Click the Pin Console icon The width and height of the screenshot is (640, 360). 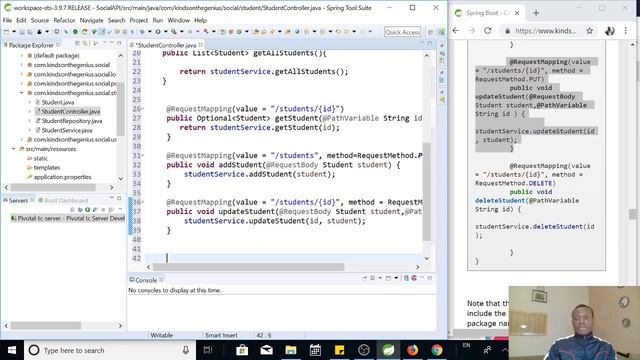pos(364,278)
